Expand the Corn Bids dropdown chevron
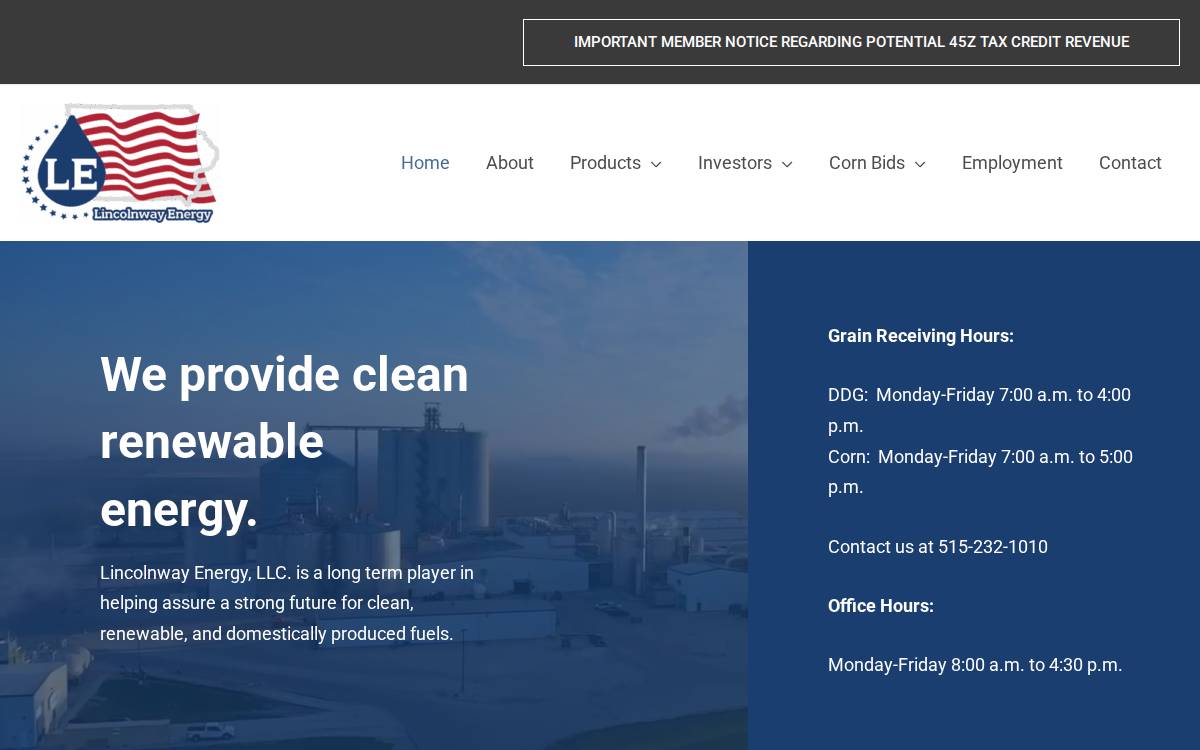Image resolution: width=1200 pixels, height=750 pixels. point(920,164)
